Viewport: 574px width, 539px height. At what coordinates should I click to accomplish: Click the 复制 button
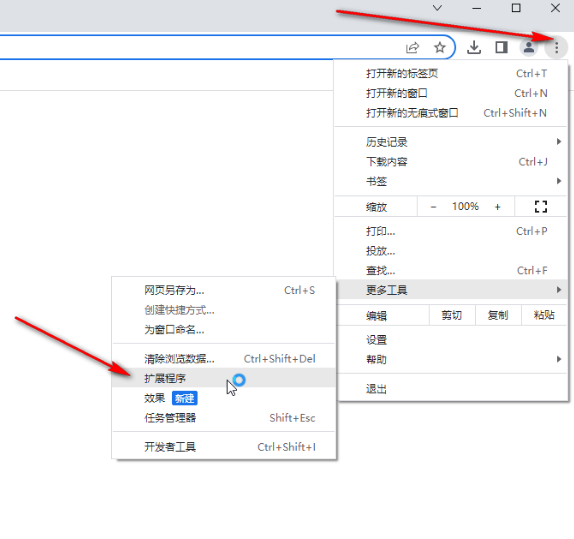(x=498, y=315)
